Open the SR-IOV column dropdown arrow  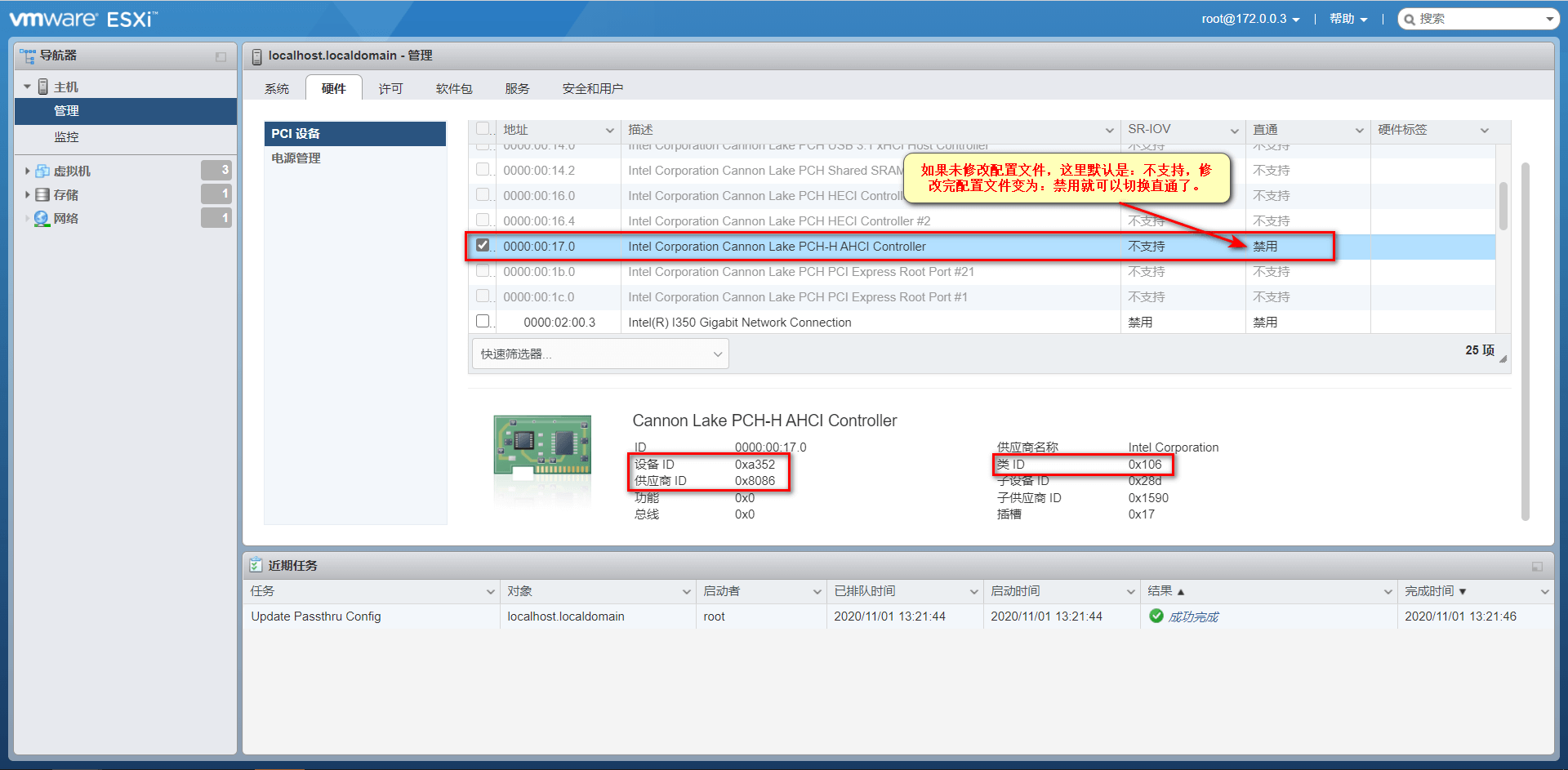[1234, 131]
